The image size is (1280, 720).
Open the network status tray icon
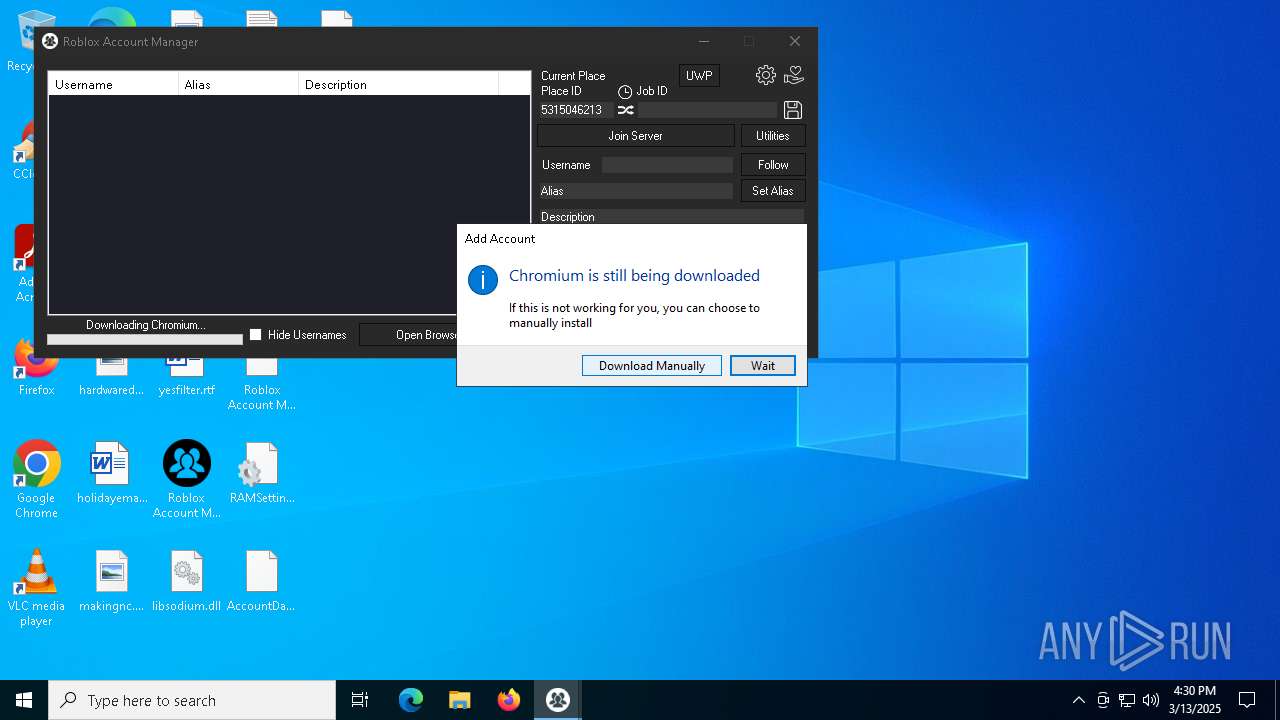tap(1127, 700)
